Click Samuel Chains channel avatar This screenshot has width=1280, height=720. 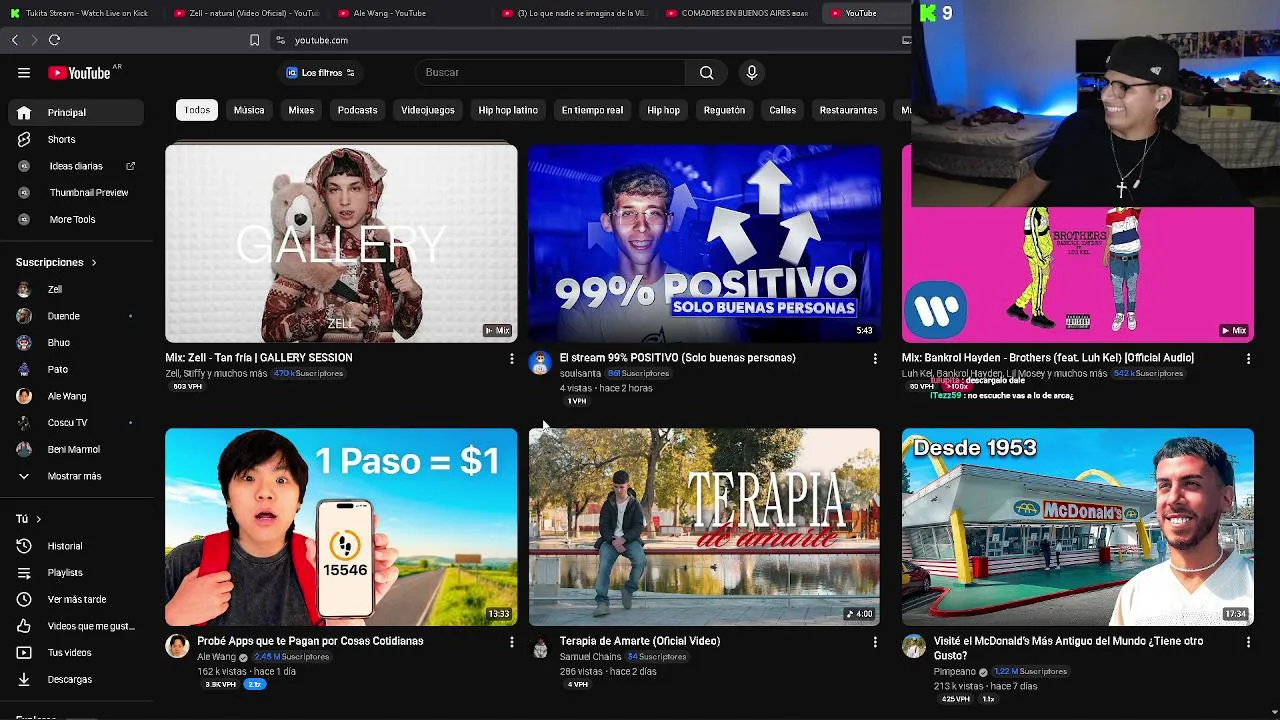tap(540, 646)
